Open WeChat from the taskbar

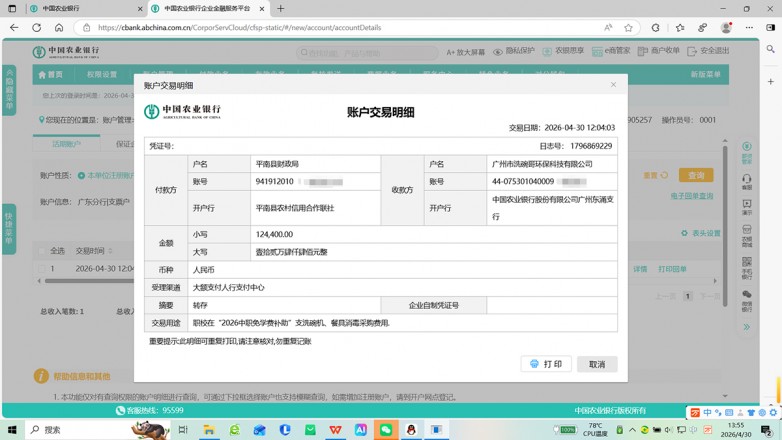[x=386, y=430]
